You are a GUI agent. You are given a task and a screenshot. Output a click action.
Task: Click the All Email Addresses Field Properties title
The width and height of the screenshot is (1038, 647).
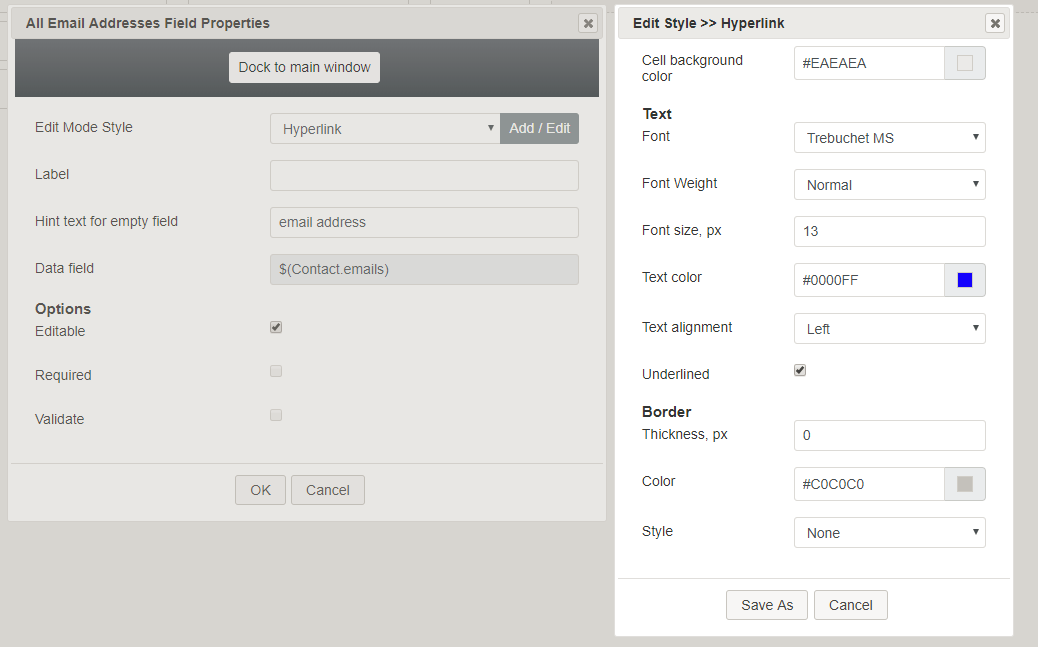pos(148,23)
